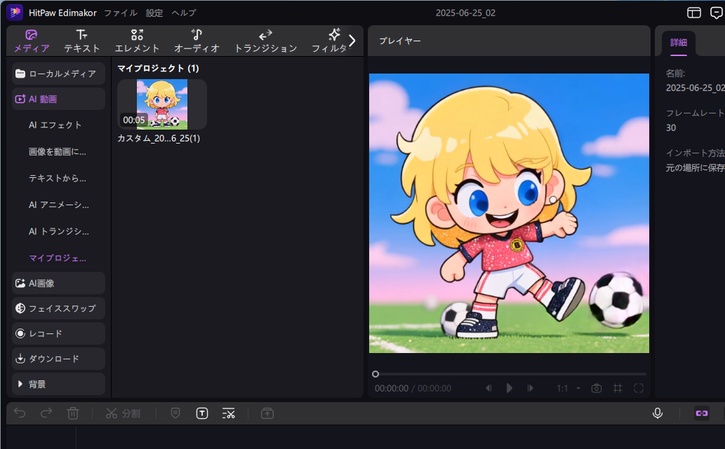This screenshot has width=725, height=449.
Task: Click the マイプロジェクト (1) heading
Action: point(158,68)
